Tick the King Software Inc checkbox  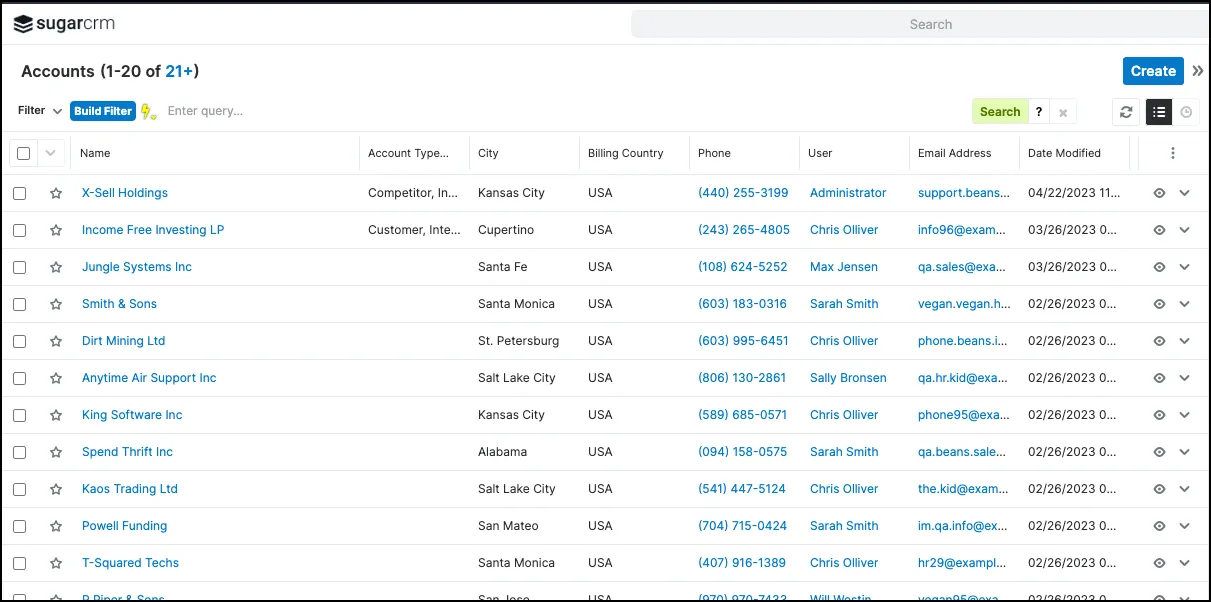pos(20,415)
